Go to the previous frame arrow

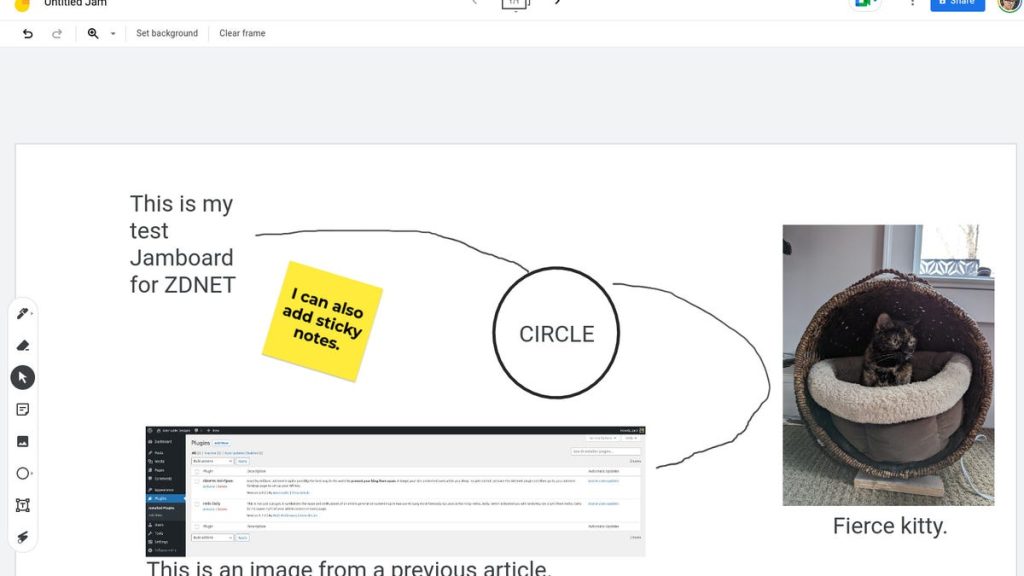click(474, 3)
